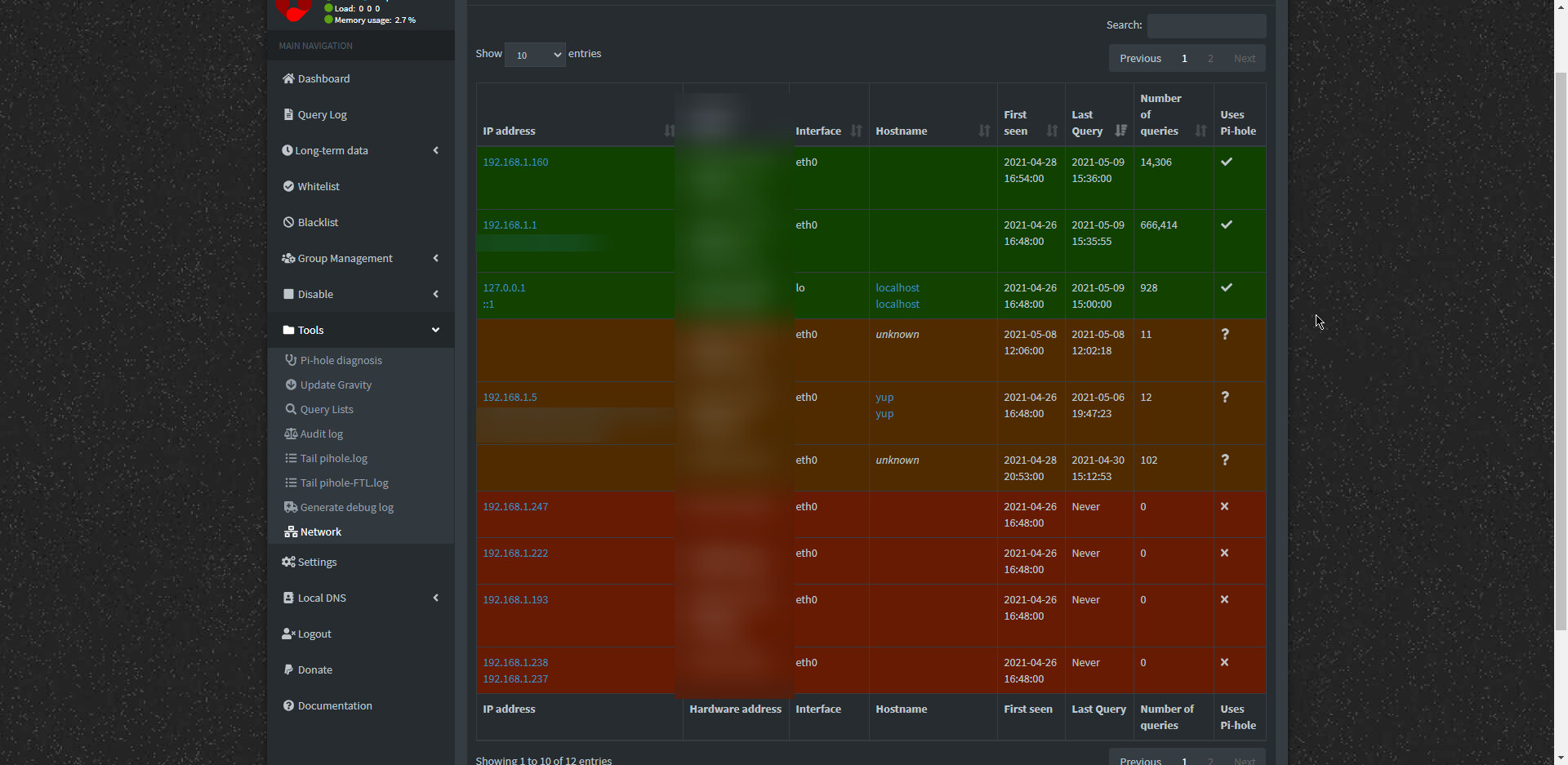The width and height of the screenshot is (1568, 765).
Task: Open Update Gravity menu item
Action: 361,385
